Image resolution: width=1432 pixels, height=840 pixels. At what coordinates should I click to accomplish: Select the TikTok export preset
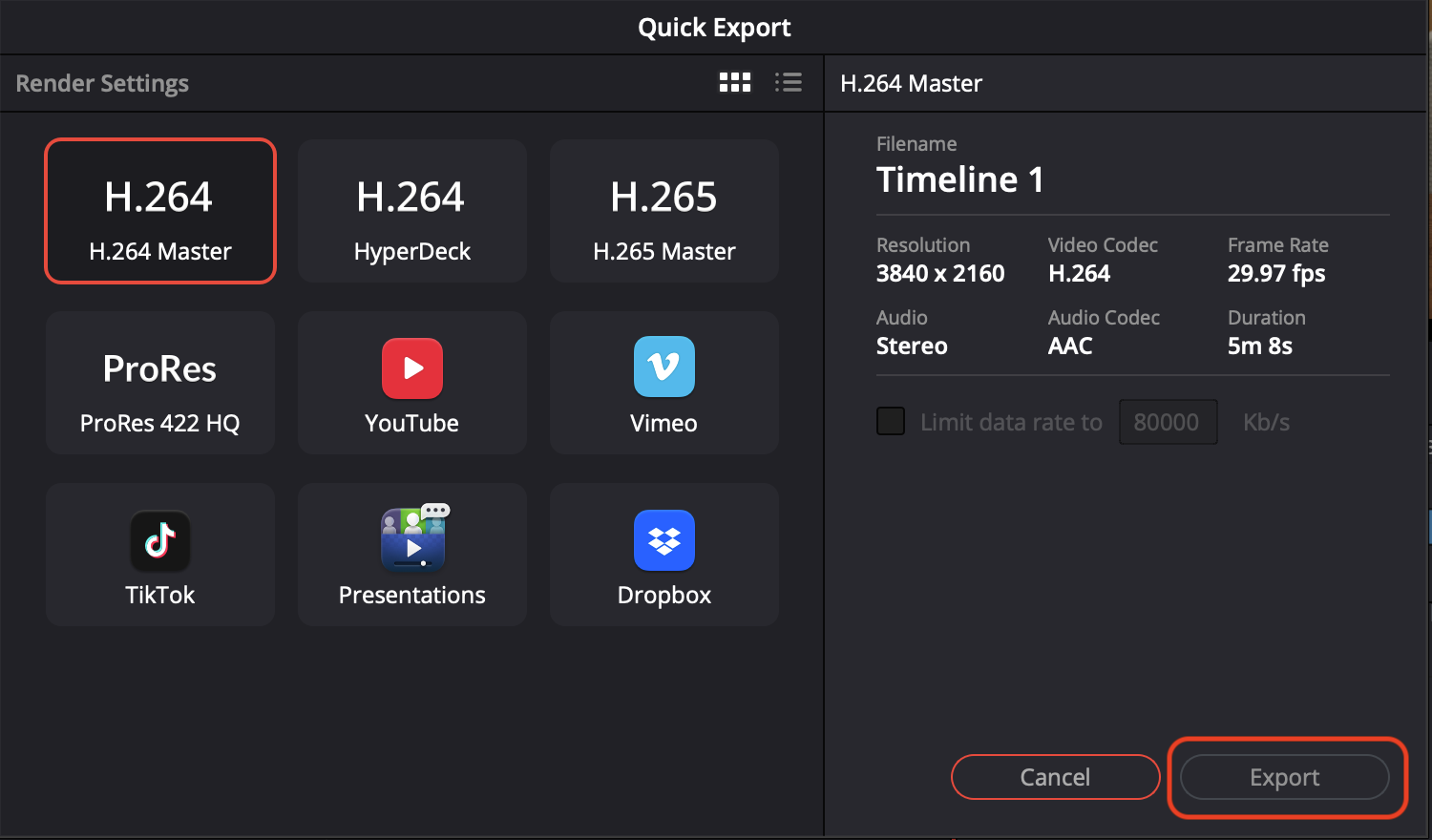[x=160, y=555]
